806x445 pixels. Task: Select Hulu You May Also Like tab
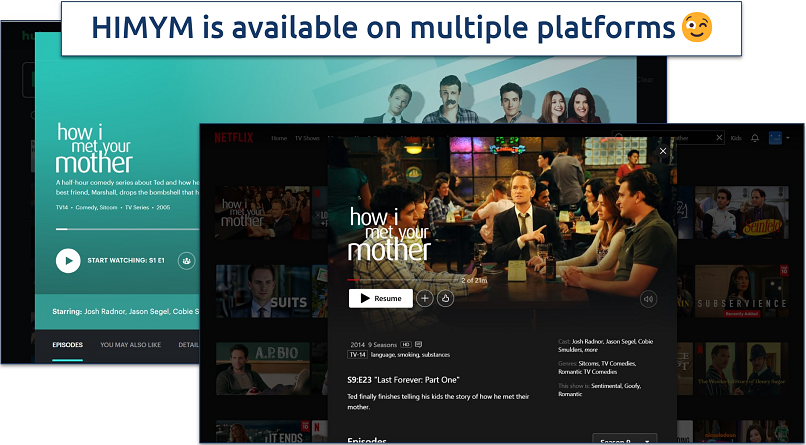point(131,345)
